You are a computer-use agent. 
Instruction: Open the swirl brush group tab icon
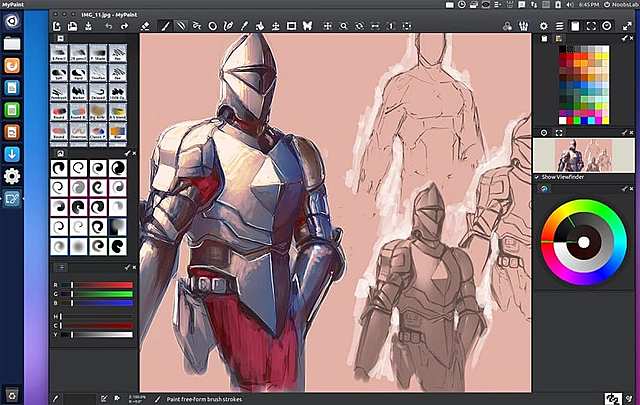click(60, 154)
